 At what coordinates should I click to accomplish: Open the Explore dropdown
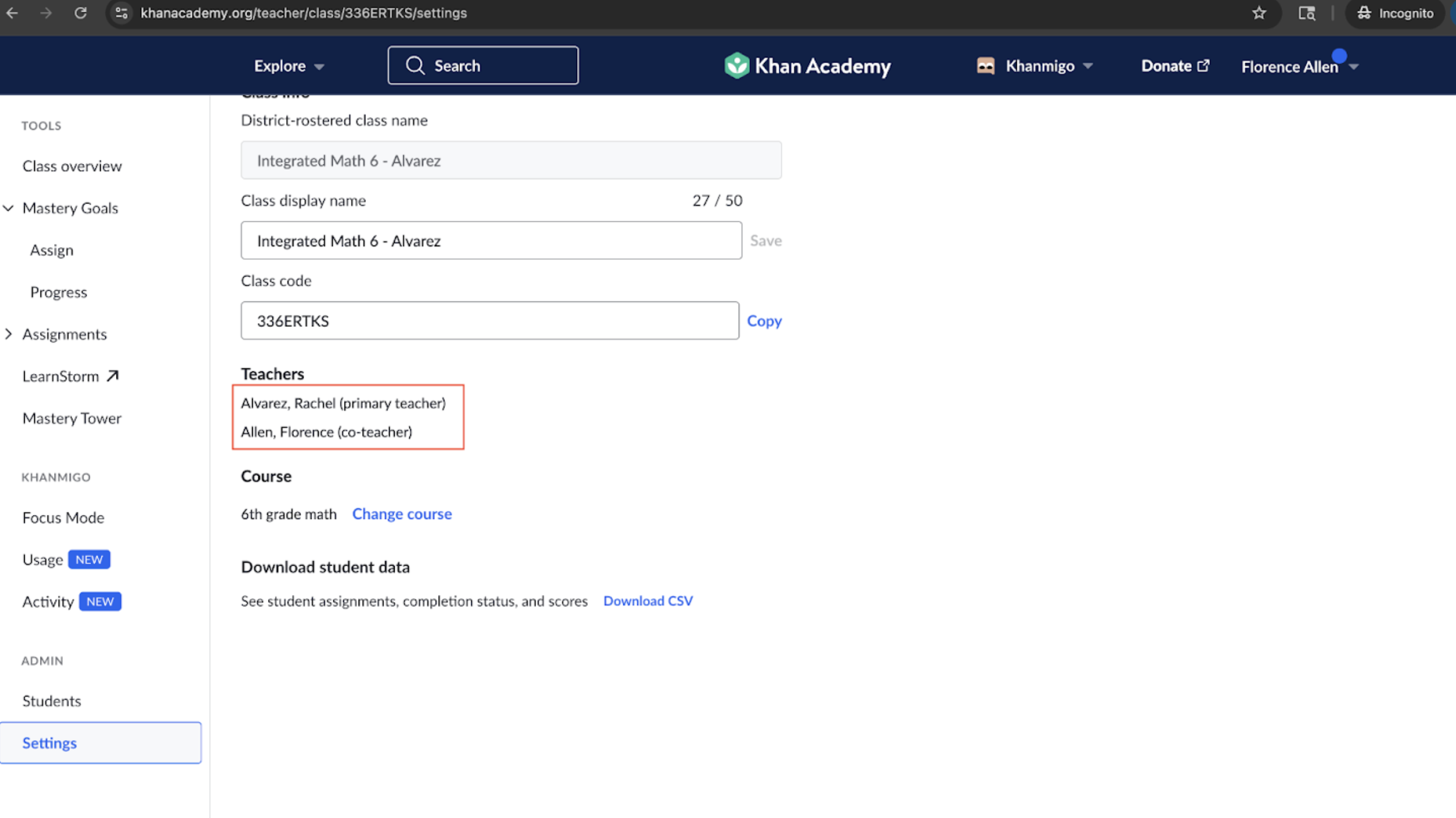(x=289, y=65)
